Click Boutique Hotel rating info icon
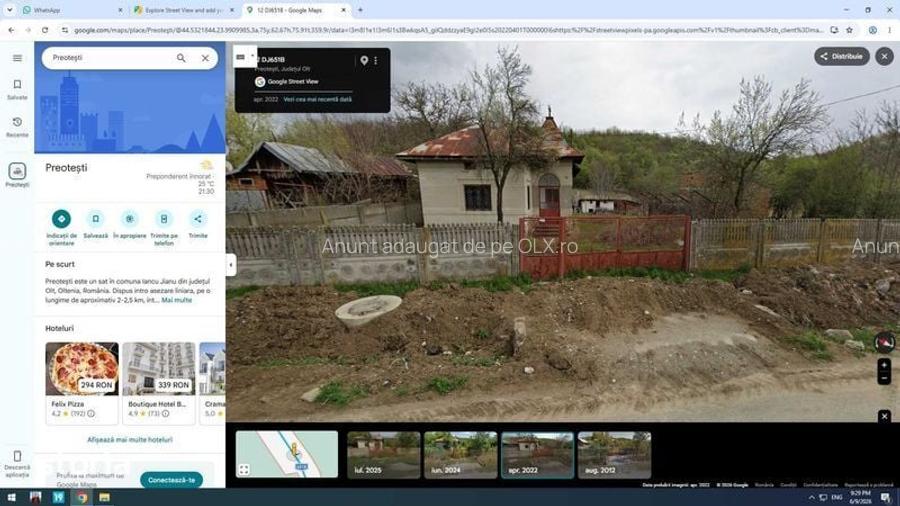This screenshot has width=900, height=506. pos(165,413)
